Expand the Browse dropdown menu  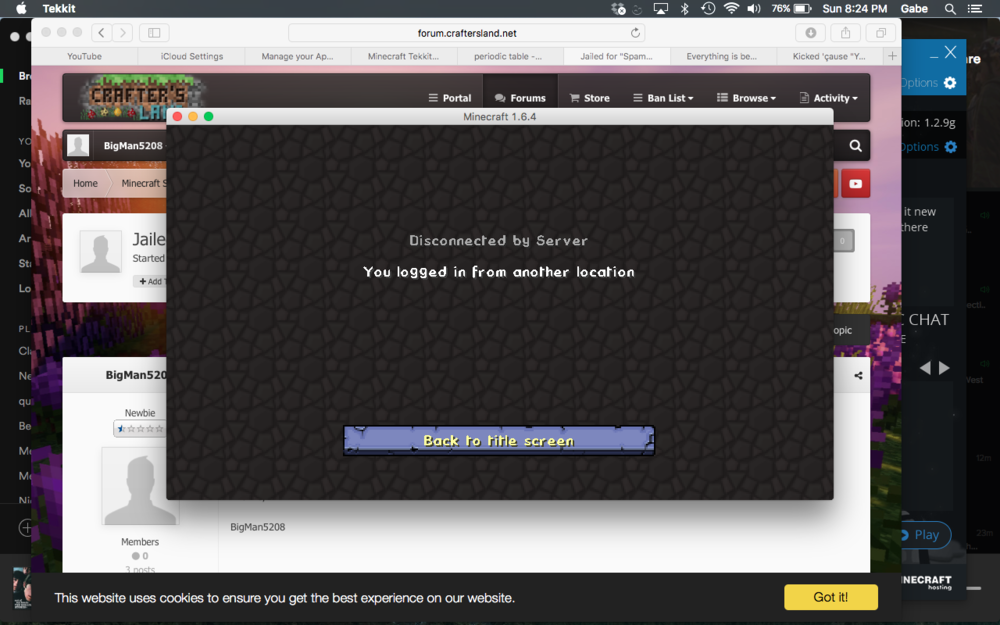(746, 98)
